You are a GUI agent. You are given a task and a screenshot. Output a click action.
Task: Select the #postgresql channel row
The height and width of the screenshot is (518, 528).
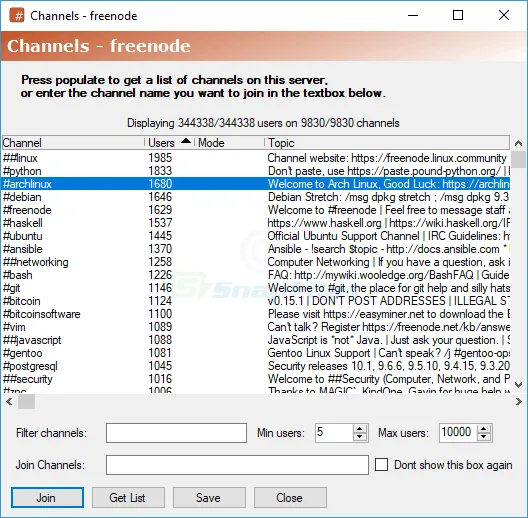tap(256, 366)
